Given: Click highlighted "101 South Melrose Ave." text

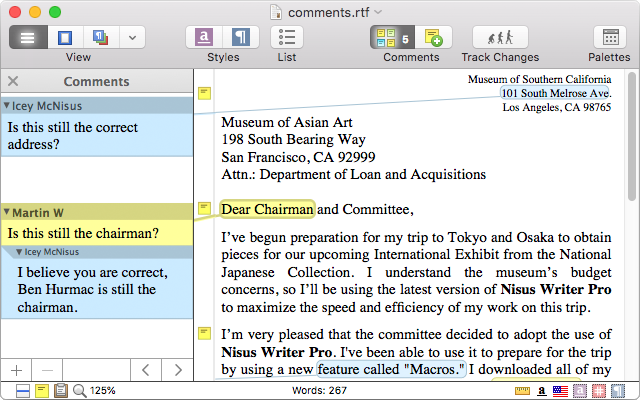Looking at the screenshot, I should pos(556,93).
